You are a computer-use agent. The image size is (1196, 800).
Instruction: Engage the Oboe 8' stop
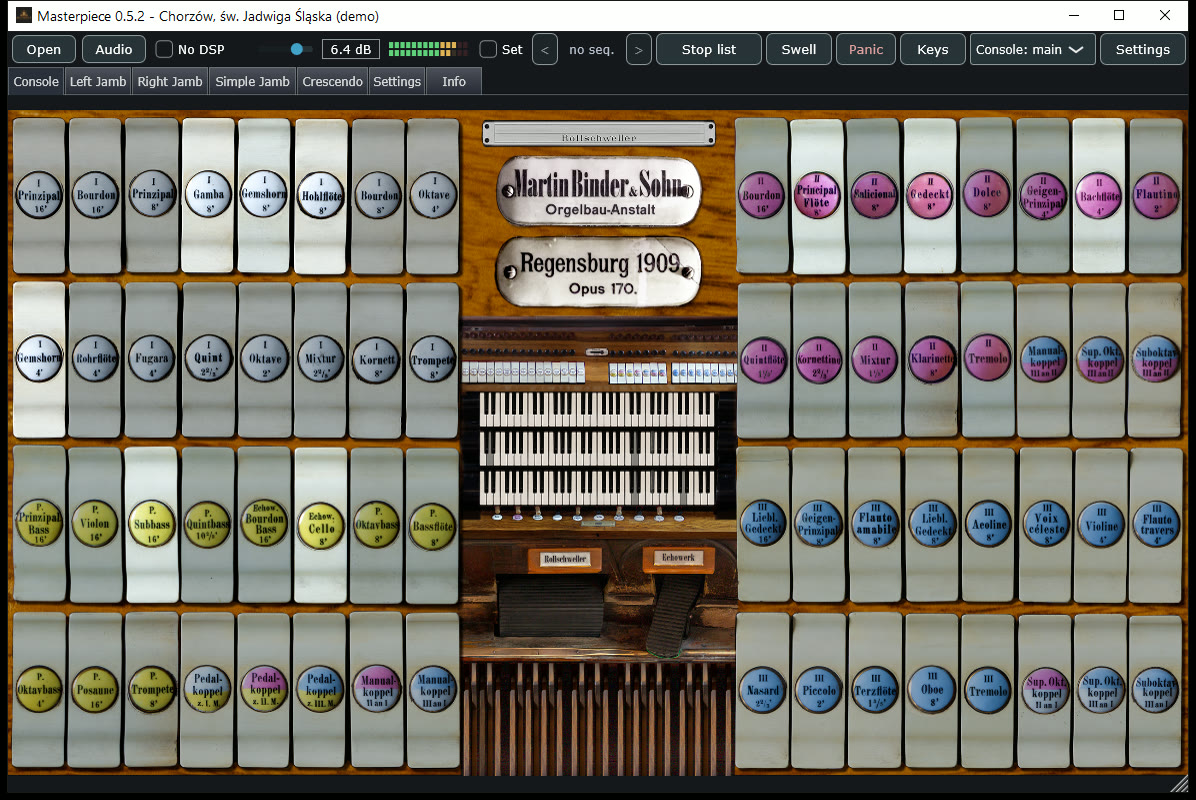pos(931,689)
